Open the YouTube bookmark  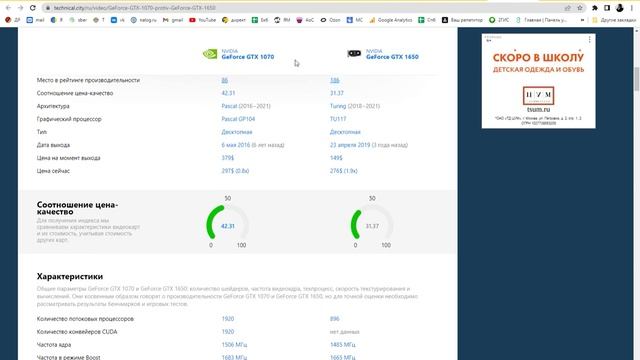(x=202, y=20)
